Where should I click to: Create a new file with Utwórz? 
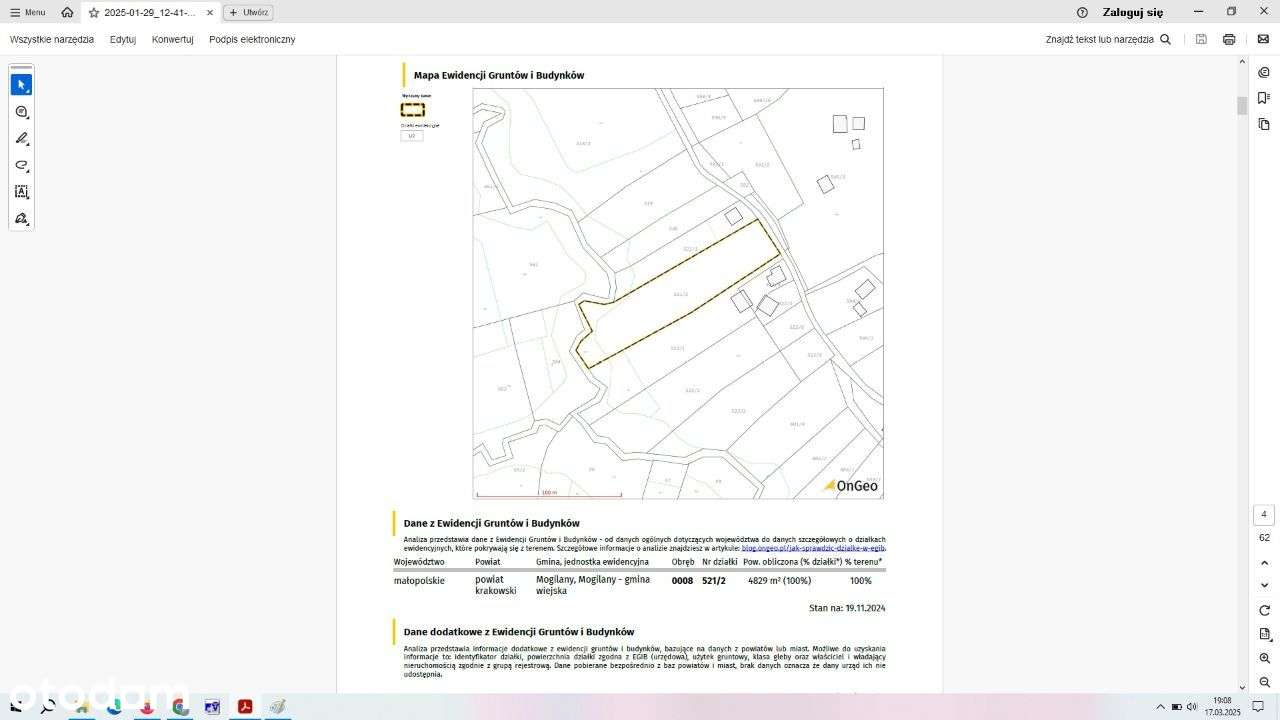(x=249, y=13)
